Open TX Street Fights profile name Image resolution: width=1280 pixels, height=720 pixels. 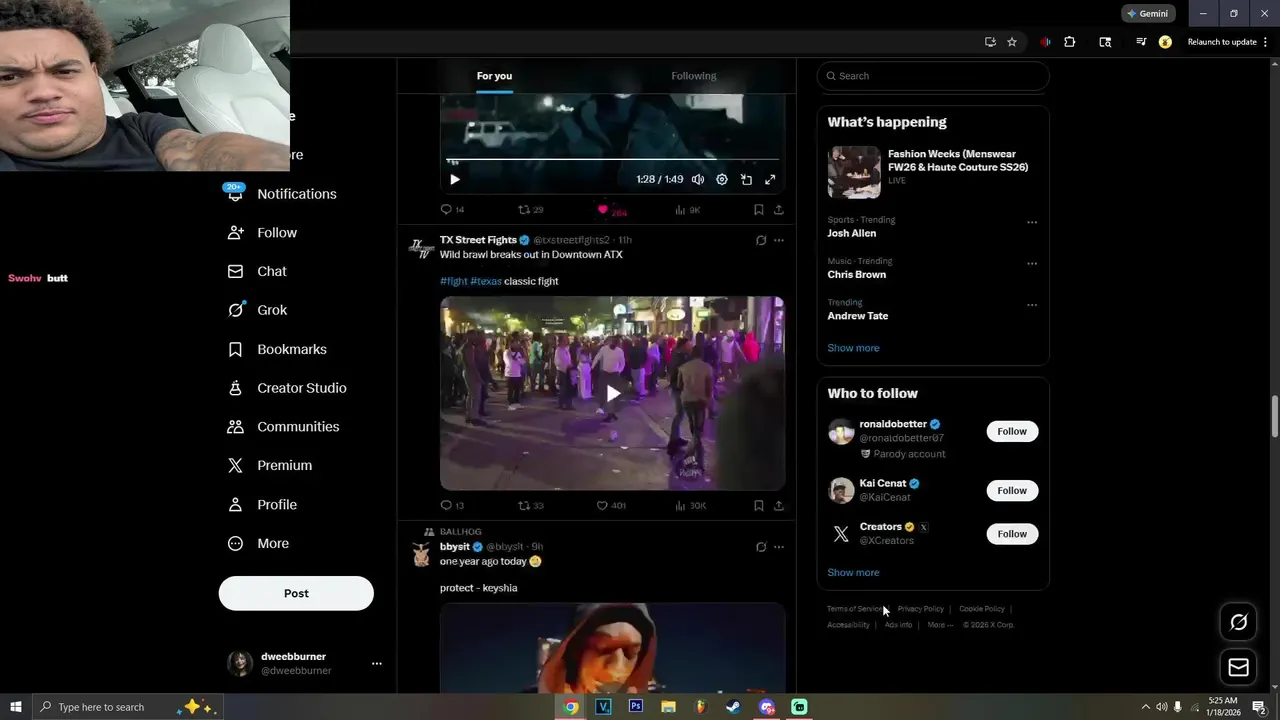(478, 240)
